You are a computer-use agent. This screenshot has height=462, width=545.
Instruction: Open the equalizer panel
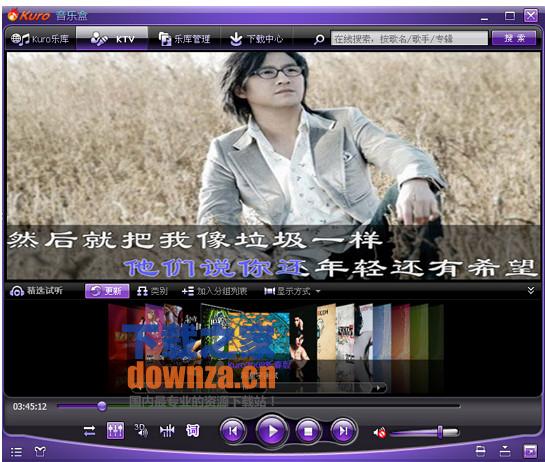click(115, 431)
